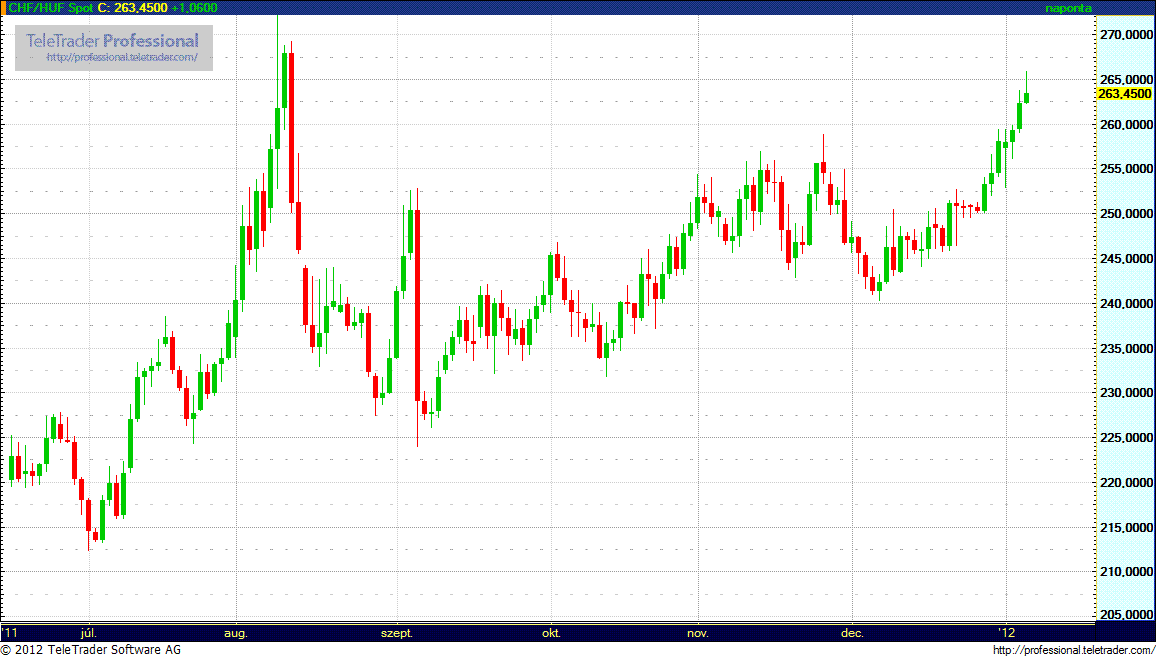Click the aug. month label on time axis
Viewport: 1156px width, 659px height.
[237, 633]
